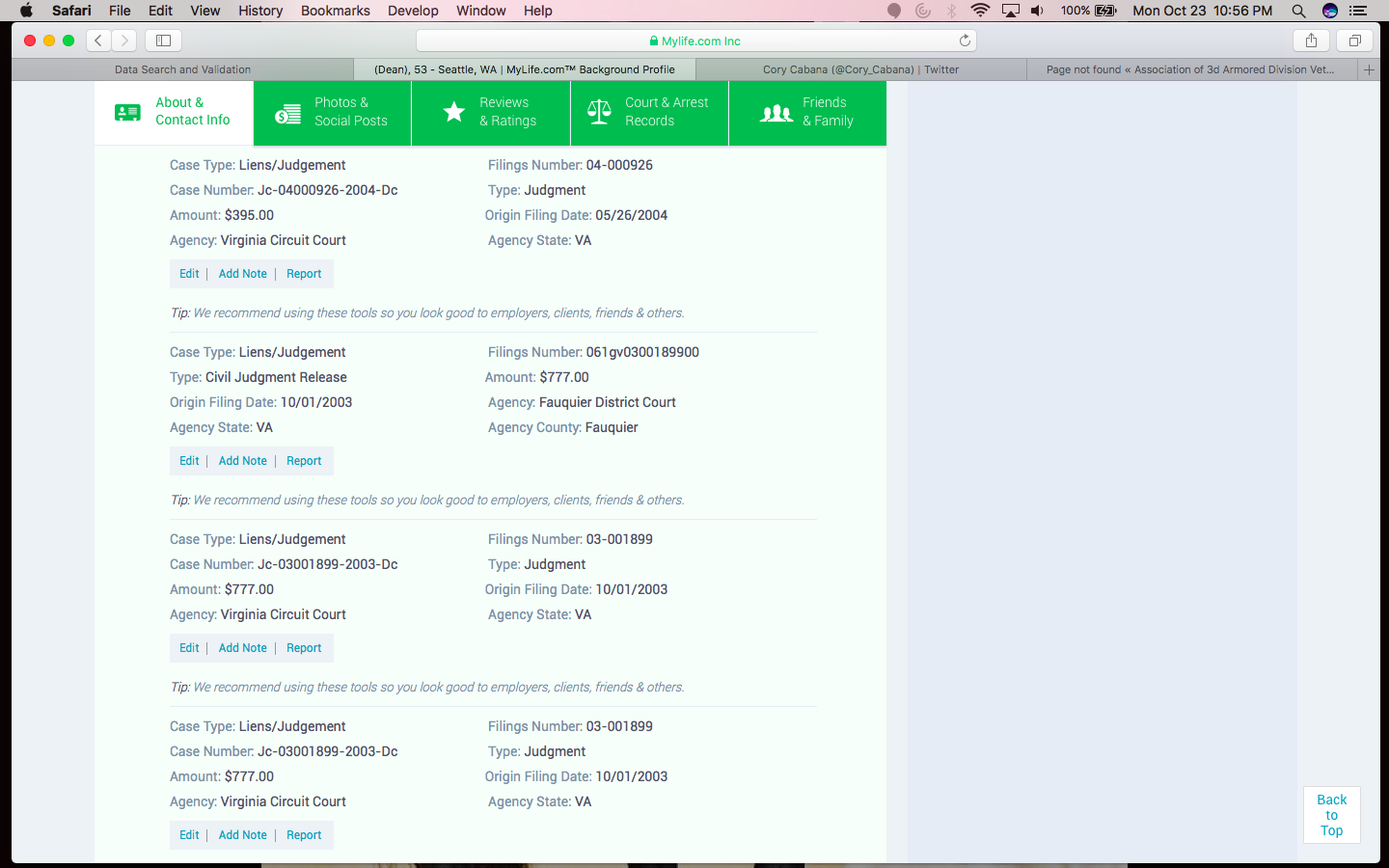Select the MyLife.com Background Profile tab

pyautogui.click(x=525, y=69)
